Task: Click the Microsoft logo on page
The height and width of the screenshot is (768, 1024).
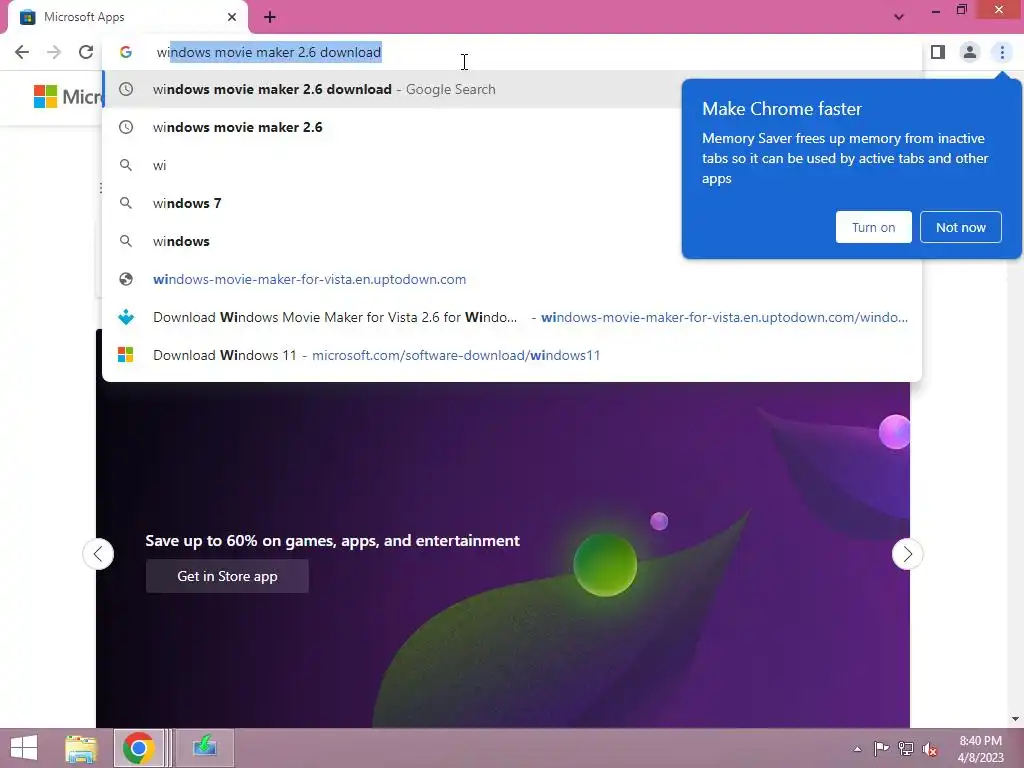Action: click(x=68, y=97)
